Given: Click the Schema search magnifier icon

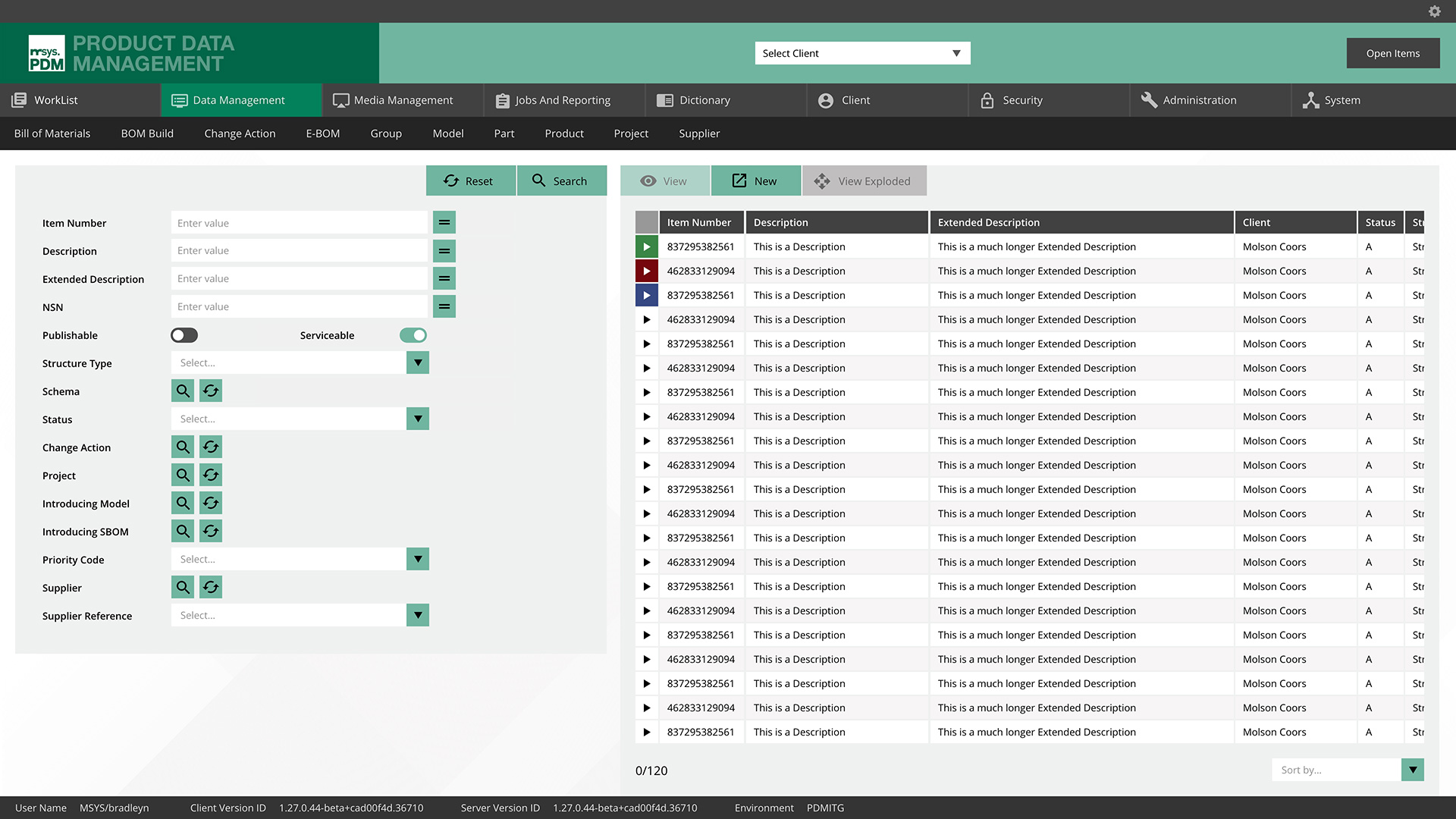Looking at the screenshot, I should (183, 391).
